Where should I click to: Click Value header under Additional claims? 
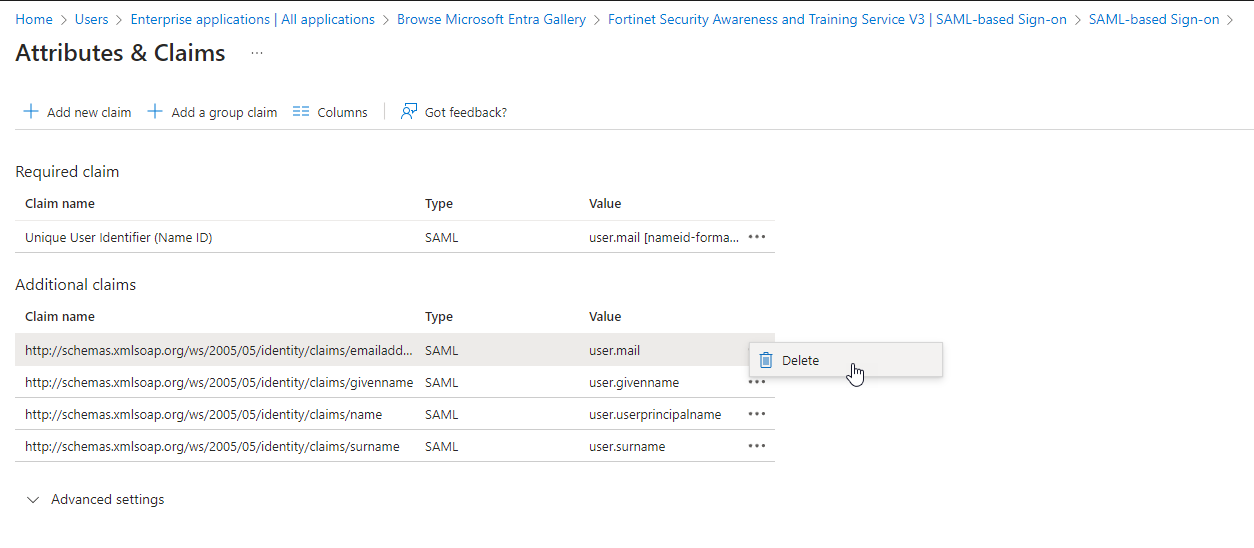pos(605,316)
